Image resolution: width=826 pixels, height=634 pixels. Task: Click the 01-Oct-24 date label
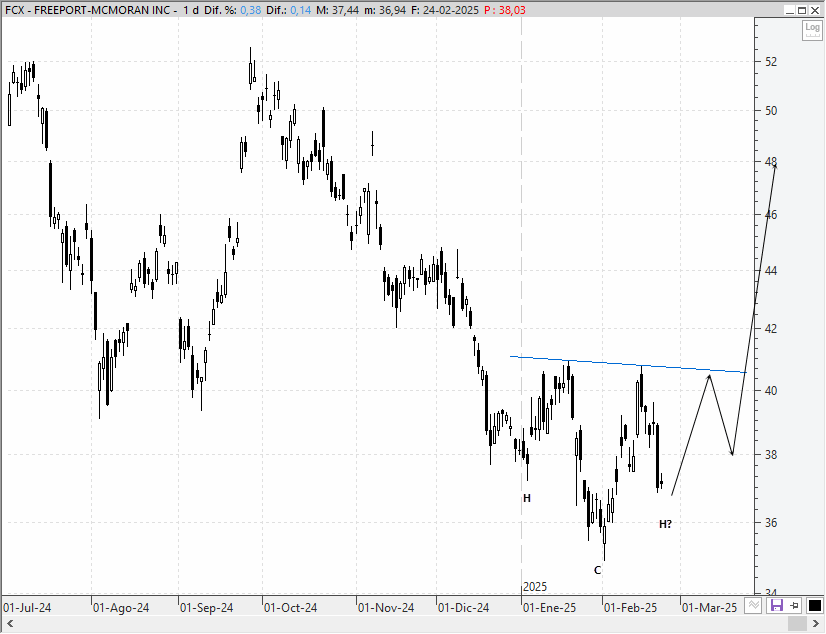[290, 608]
